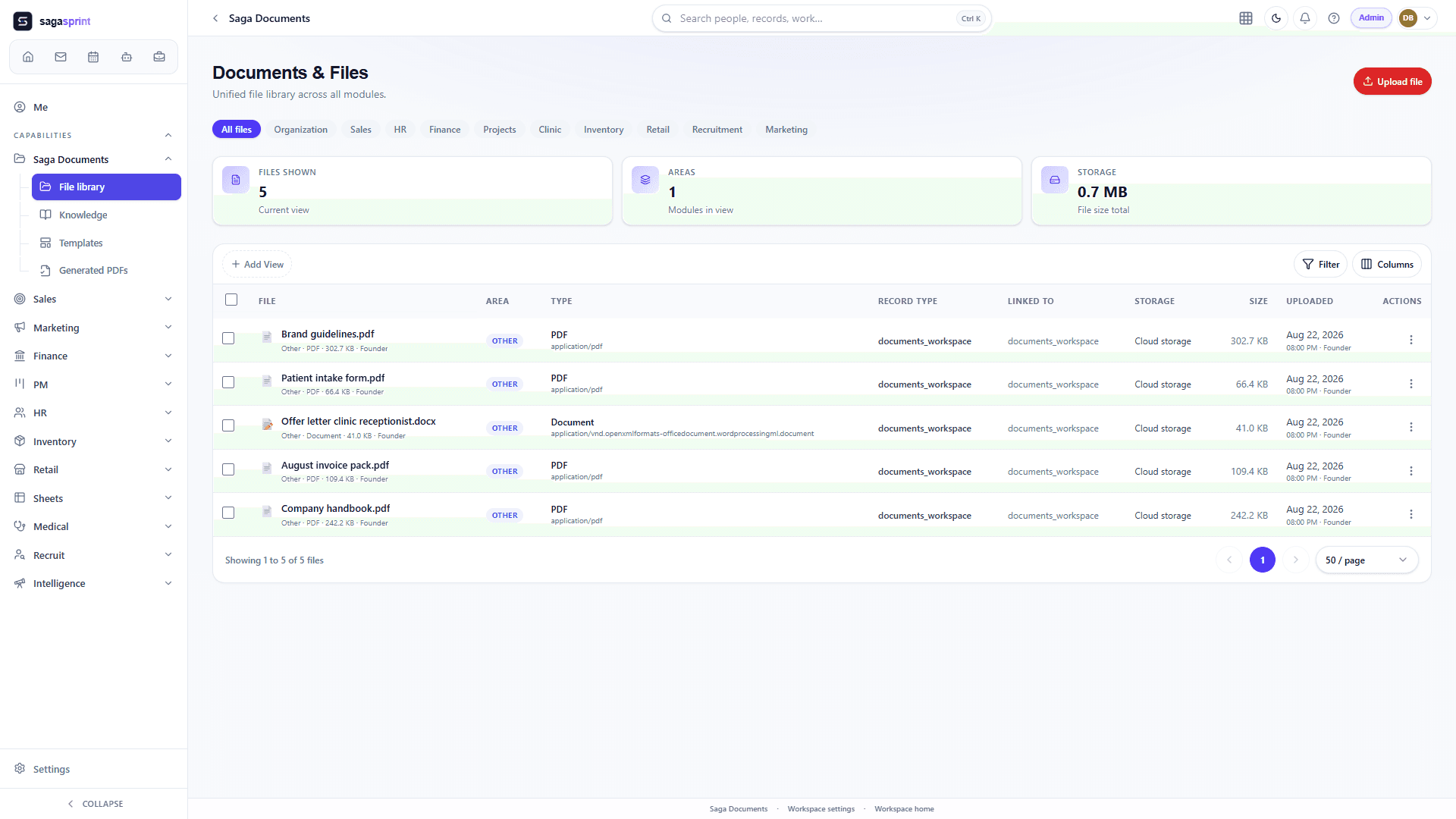Expand the Marketing sidebar section

[x=168, y=328]
